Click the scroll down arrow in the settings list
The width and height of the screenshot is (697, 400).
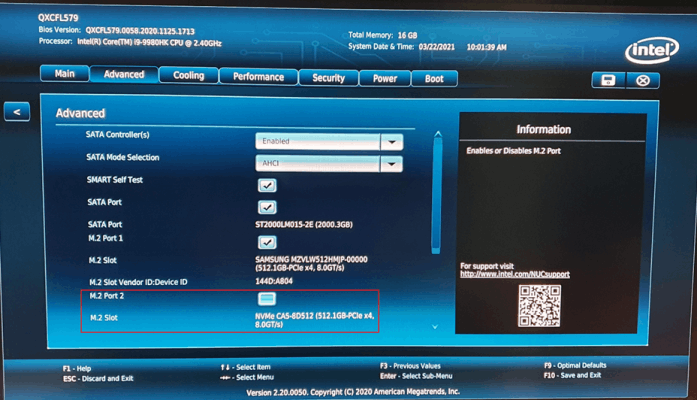click(435, 327)
